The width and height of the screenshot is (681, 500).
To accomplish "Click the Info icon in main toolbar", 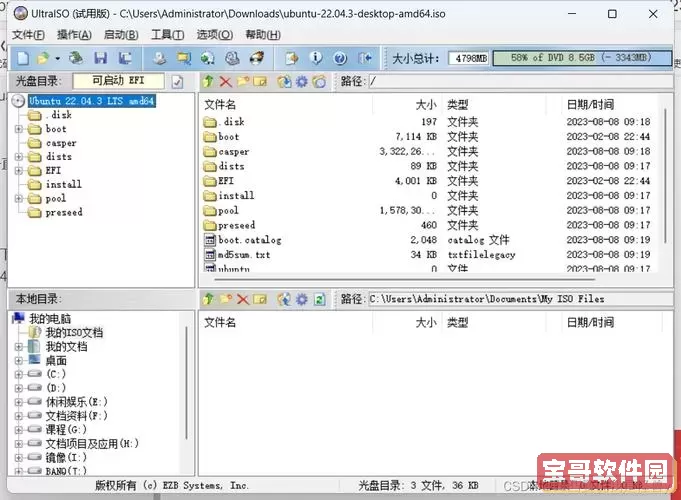I will (316, 58).
